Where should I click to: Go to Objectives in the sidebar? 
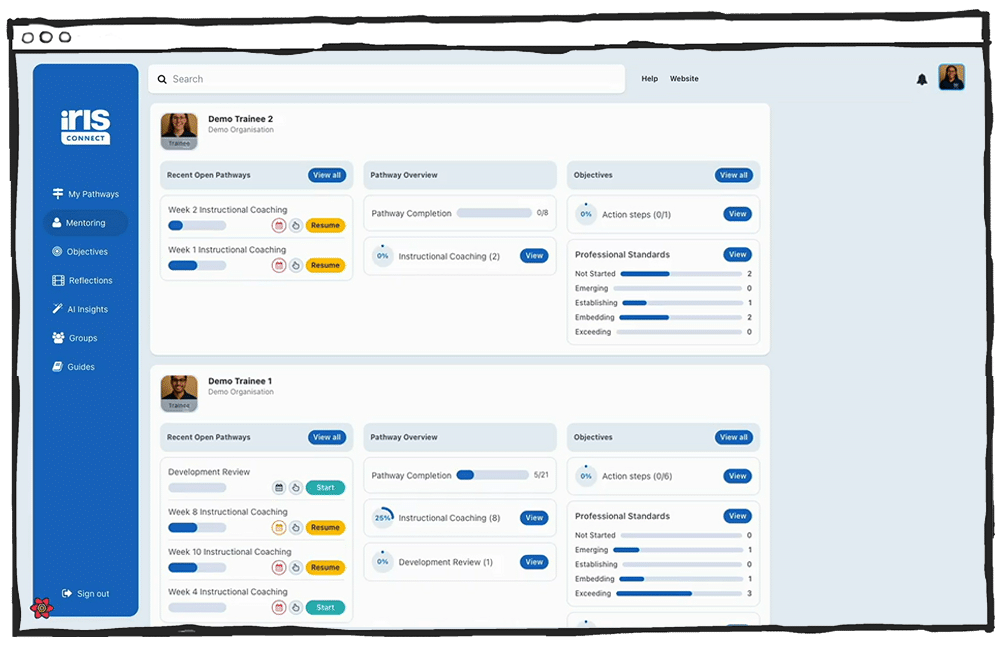point(80,251)
